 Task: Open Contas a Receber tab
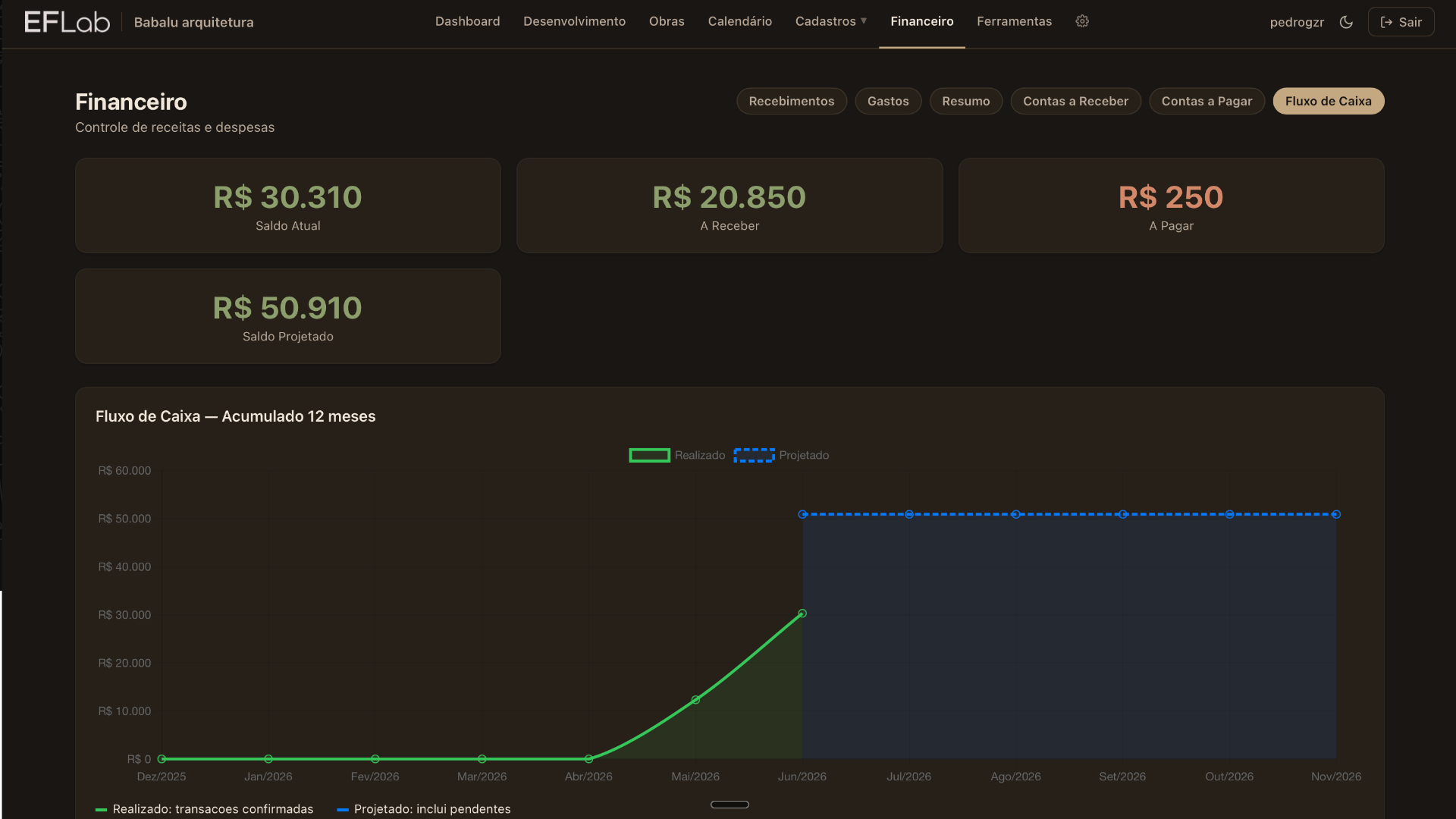click(x=1075, y=101)
